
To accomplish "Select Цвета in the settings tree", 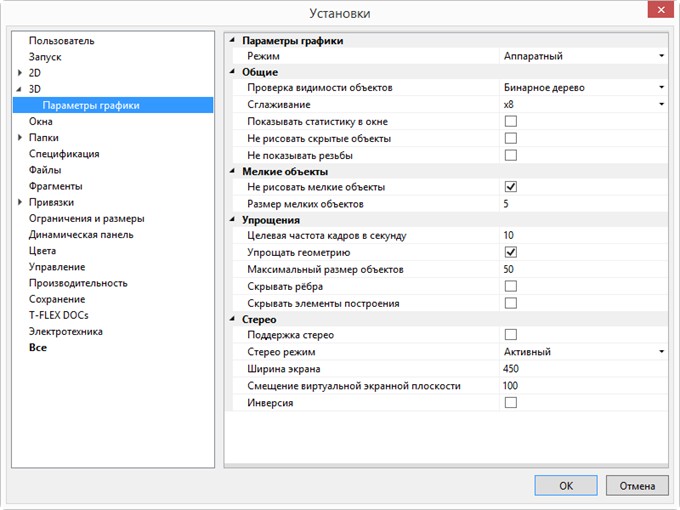I will [x=43, y=251].
